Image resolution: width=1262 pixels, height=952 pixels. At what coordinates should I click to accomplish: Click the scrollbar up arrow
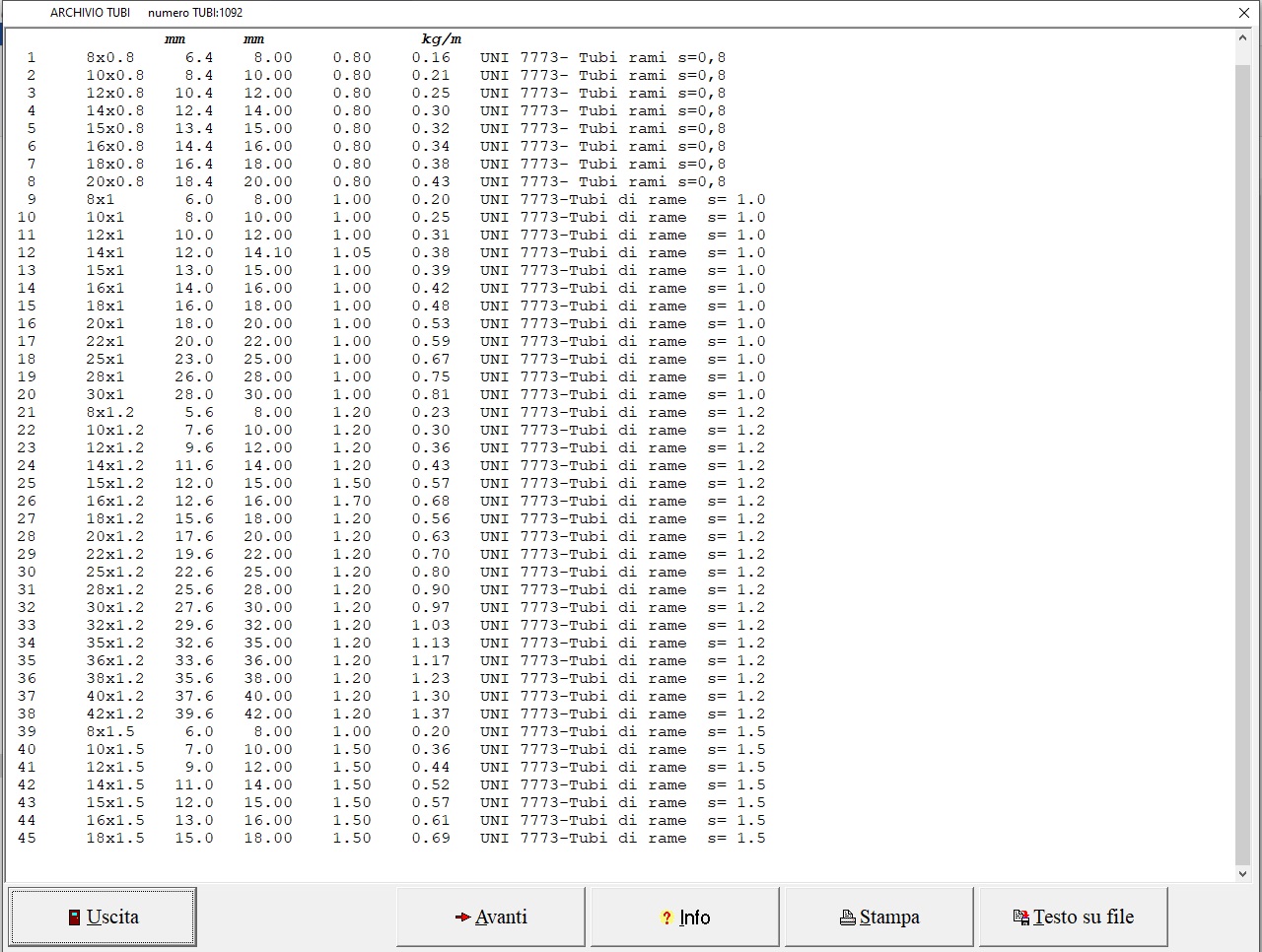(1242, 37)
